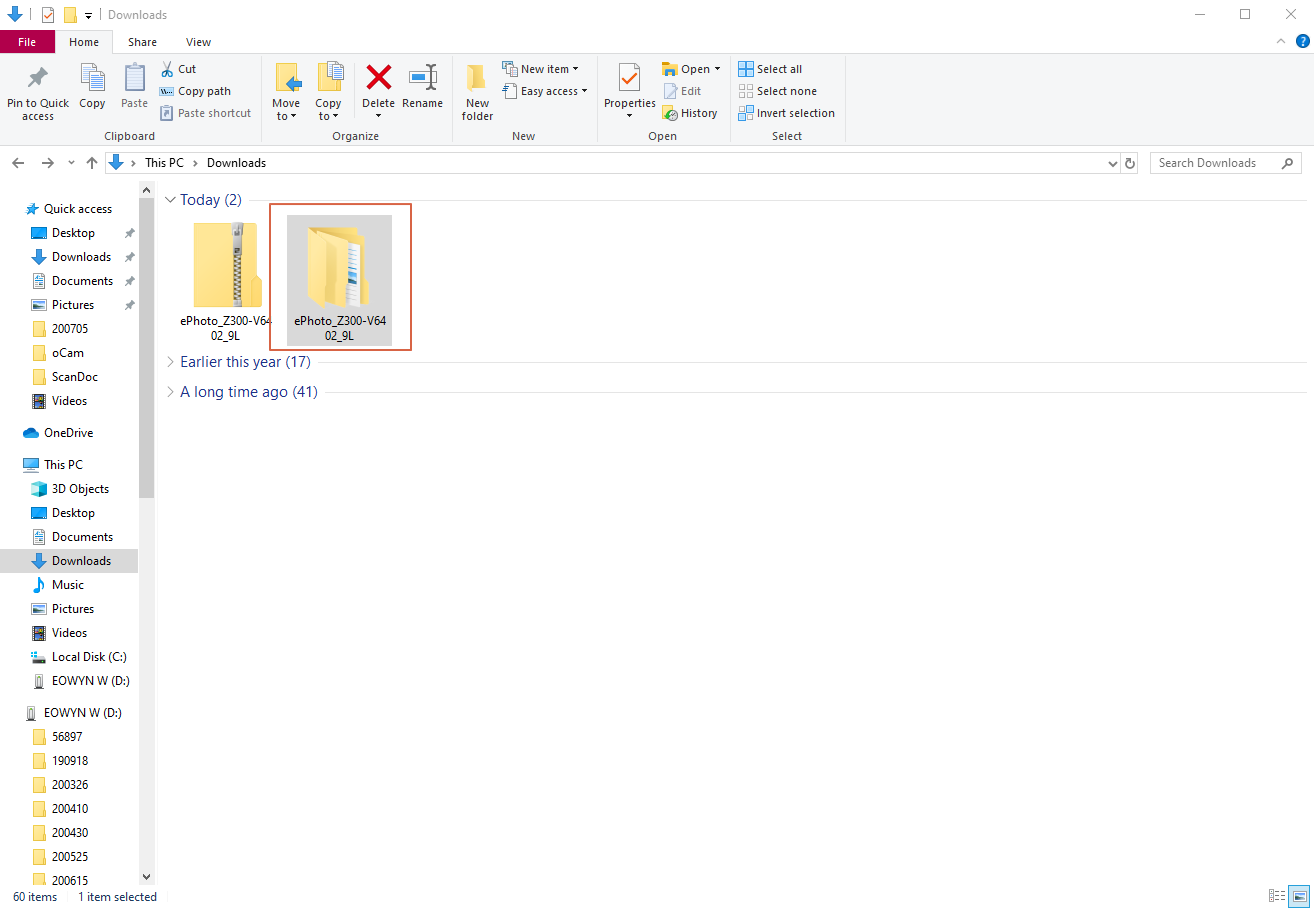The height and width of the screenshot is (908, 1314).
Task: Click the Rename icon in ribbon
Action: point(422,79)
